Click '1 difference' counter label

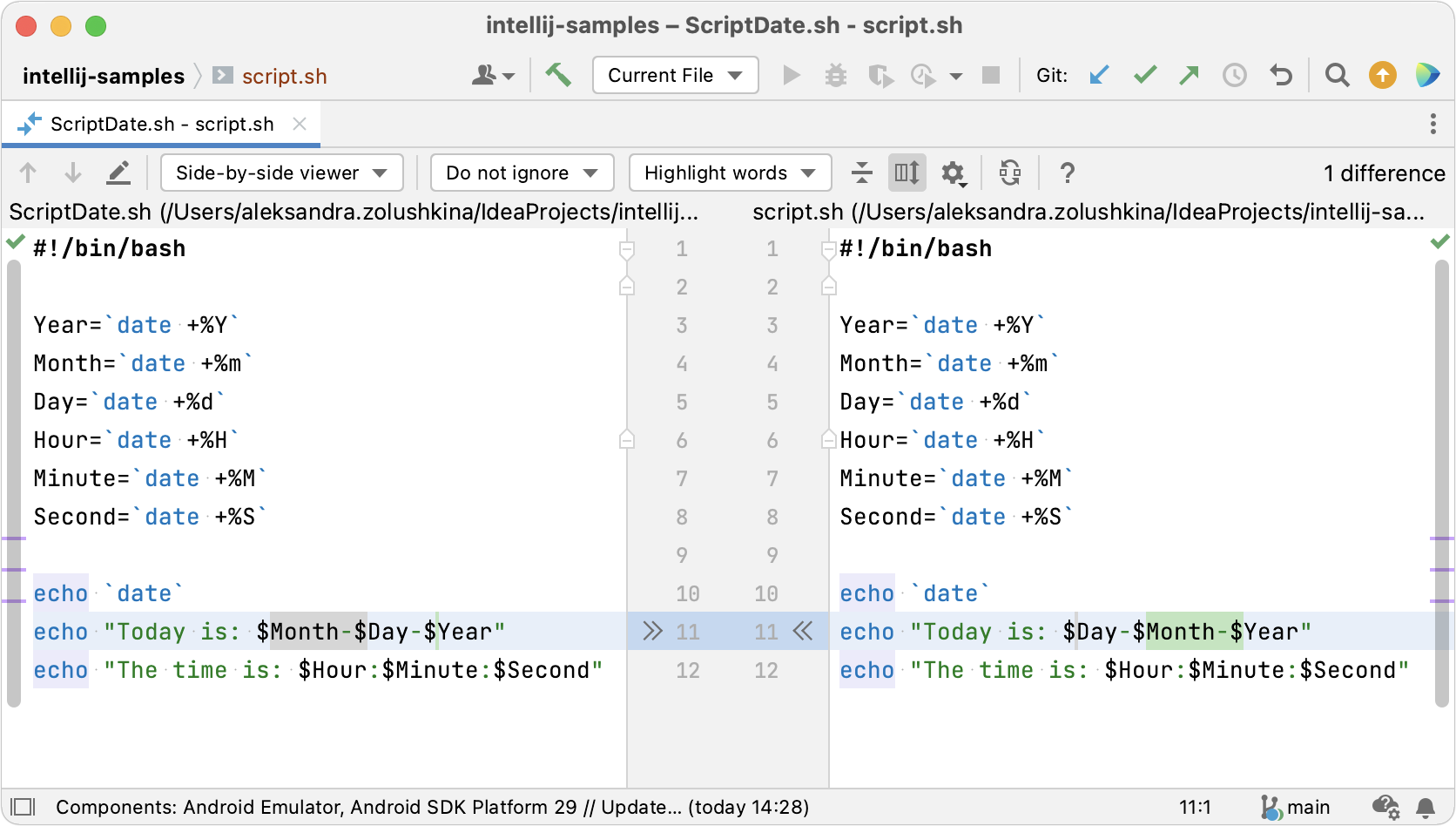click(x=1385, y=173)
